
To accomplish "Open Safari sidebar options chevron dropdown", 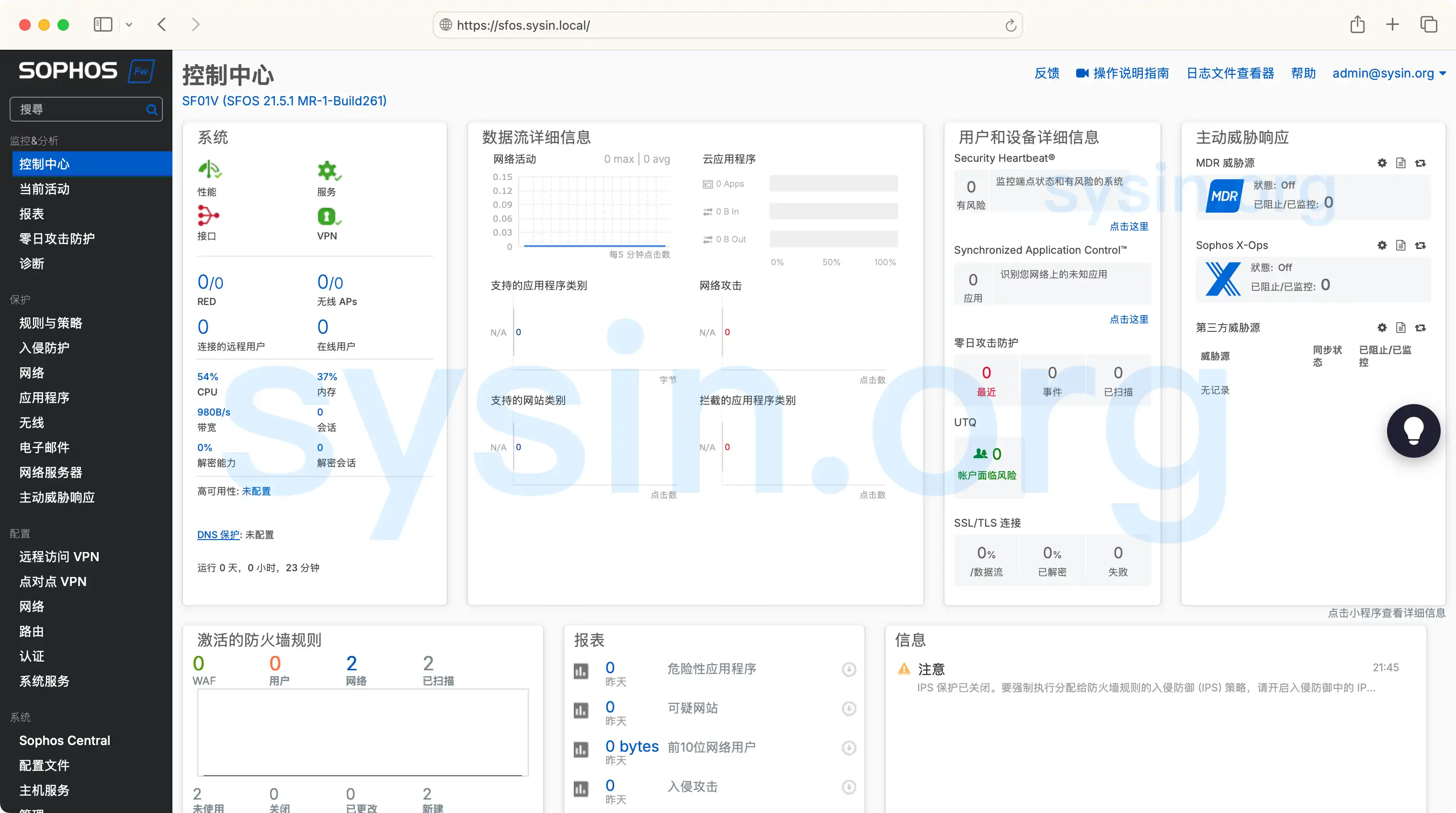I will (x=129, y=25).
